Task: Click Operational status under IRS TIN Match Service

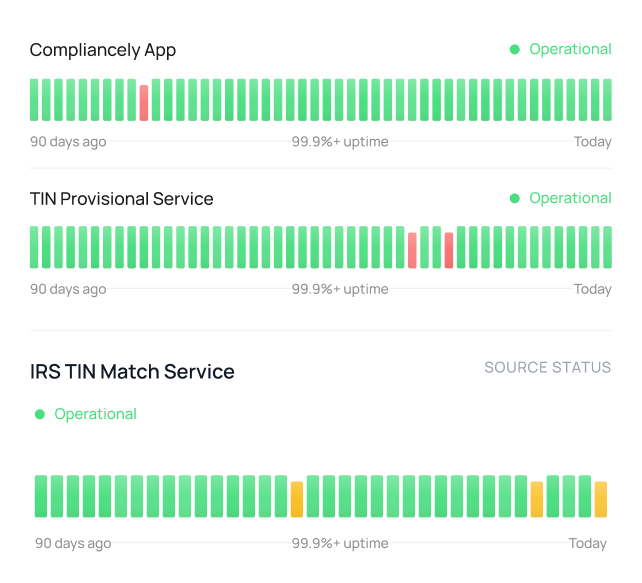Action: tap(95, 414)
